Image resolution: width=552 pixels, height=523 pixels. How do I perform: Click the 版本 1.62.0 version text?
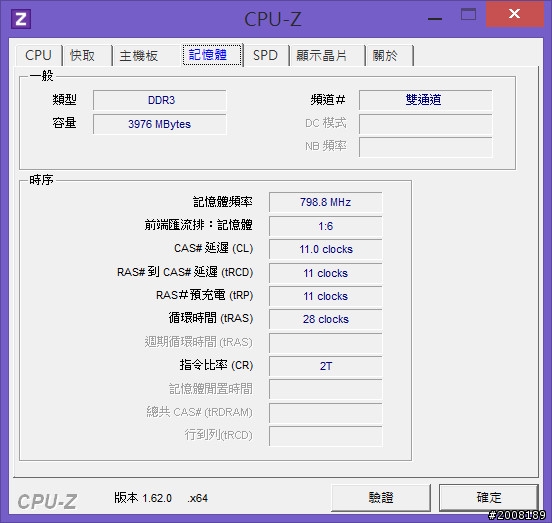pyautogui.click(x=143, y=498)
